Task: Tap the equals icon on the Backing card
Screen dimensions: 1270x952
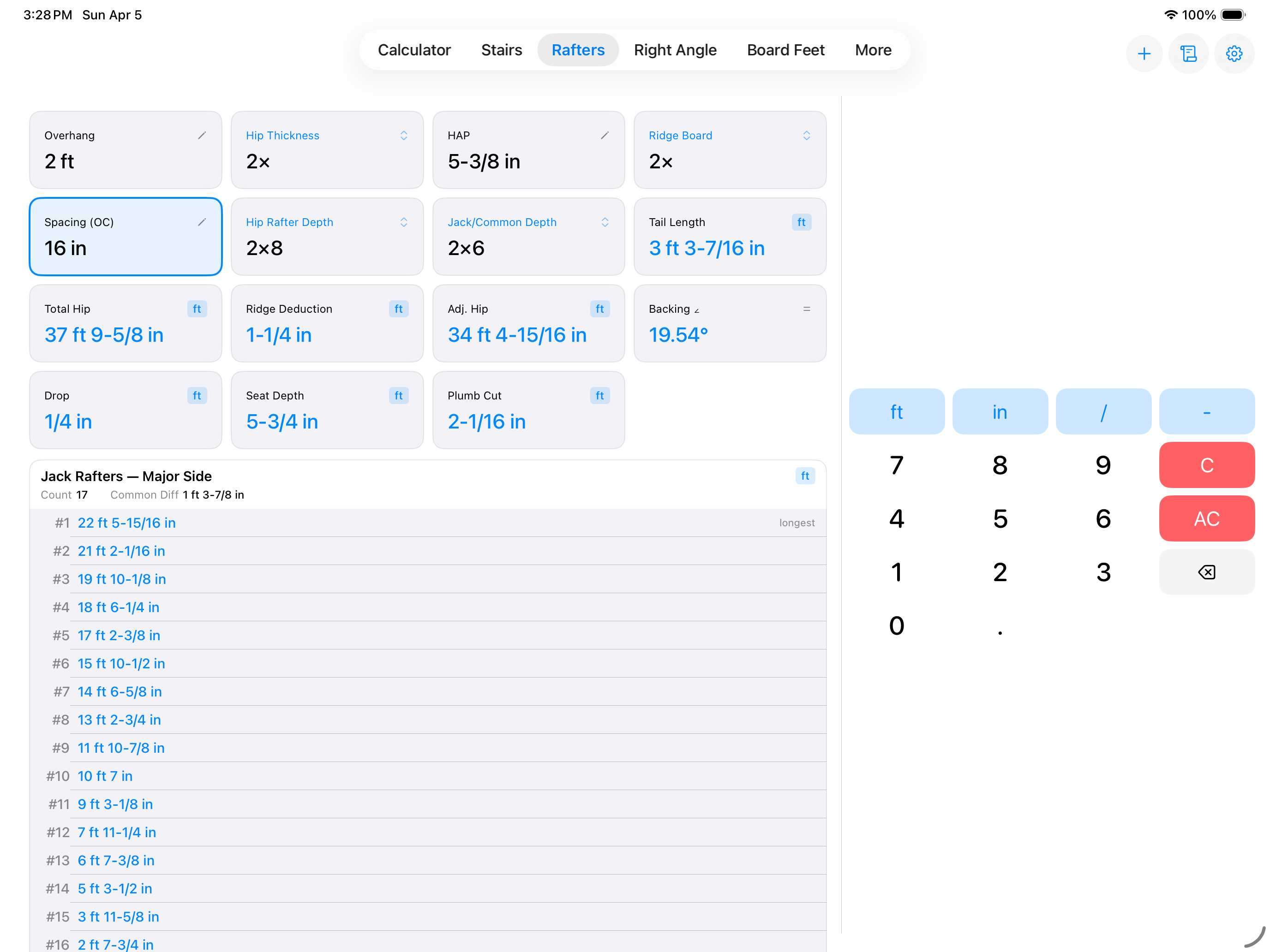Action: 807,309
